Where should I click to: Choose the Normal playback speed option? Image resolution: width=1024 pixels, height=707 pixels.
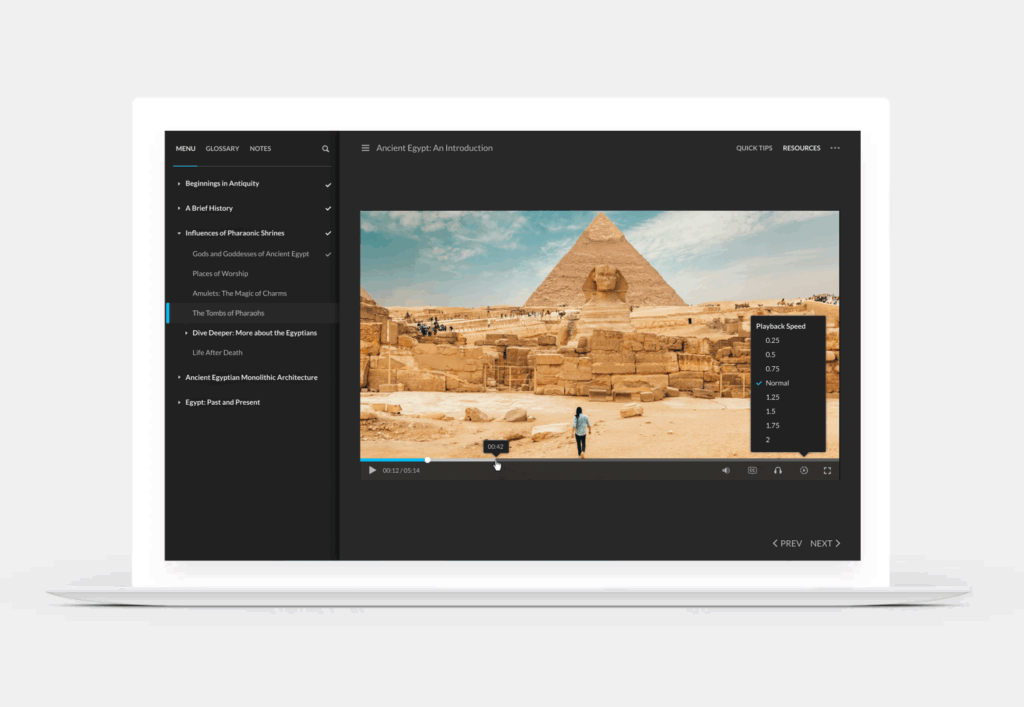(x=777, y=383)
